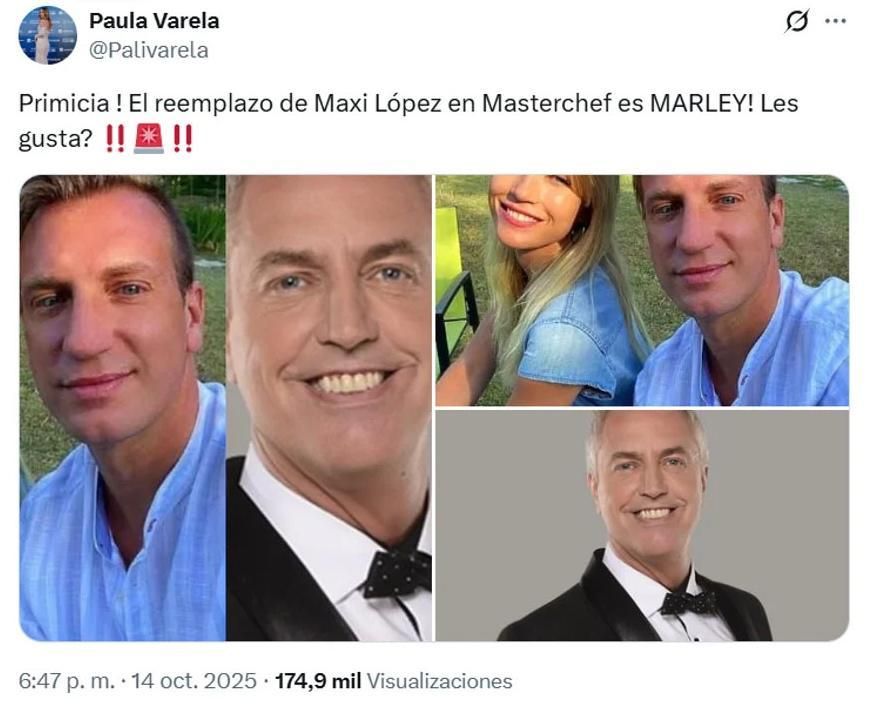Click the polka-dot bow tie in large tuxedo photo
The width and height of the screenshot is (871, 712).
pos(398,573)
